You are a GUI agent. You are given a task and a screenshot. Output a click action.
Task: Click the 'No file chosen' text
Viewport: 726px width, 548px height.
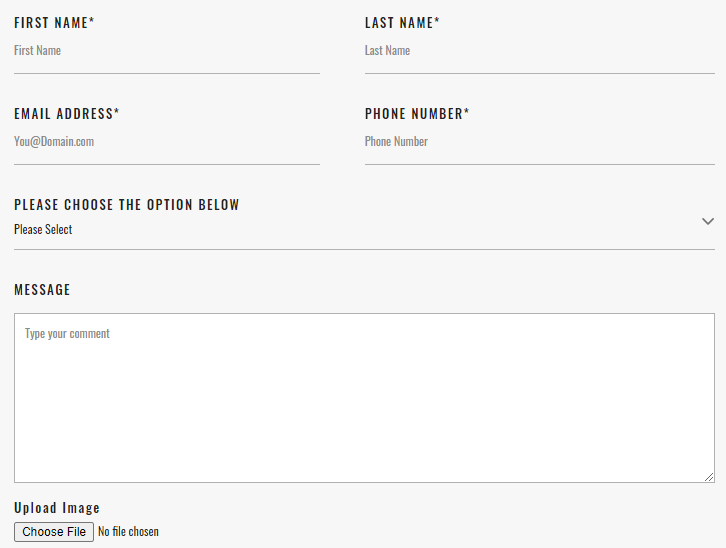click(x=128, y=532)
